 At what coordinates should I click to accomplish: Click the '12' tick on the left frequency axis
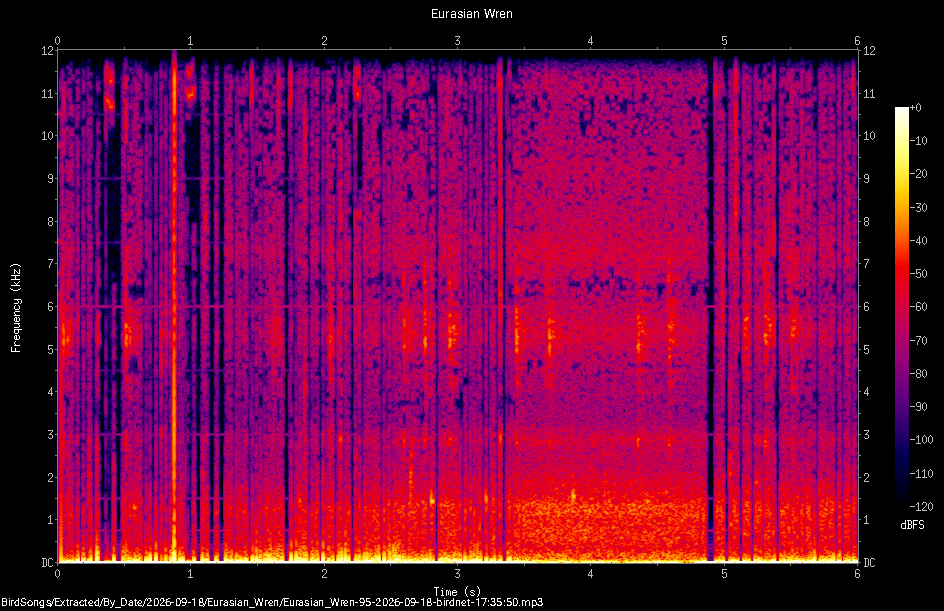[47, 51]
